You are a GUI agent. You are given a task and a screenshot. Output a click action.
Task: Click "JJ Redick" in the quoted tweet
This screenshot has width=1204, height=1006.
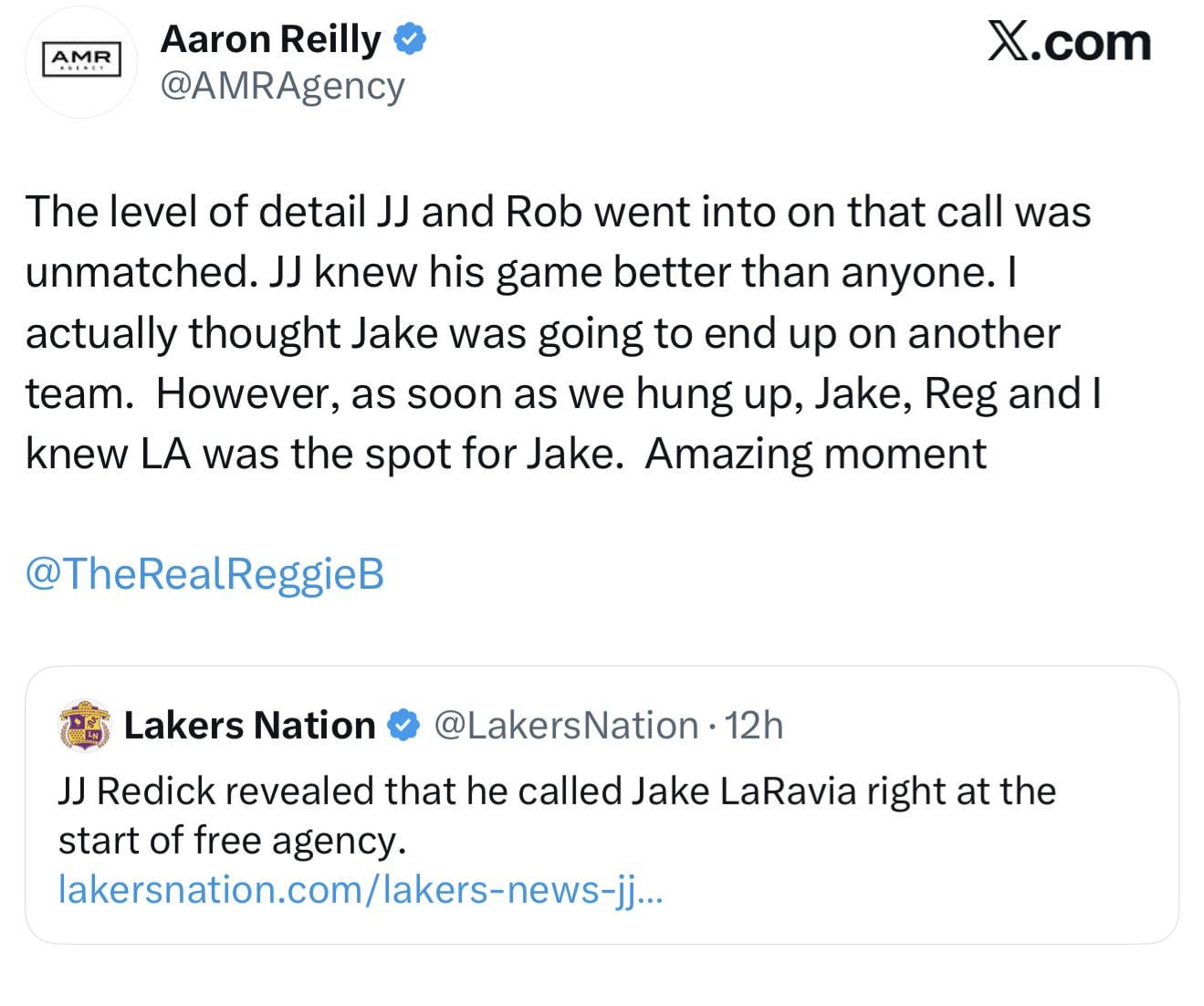[x=136, y=791]
